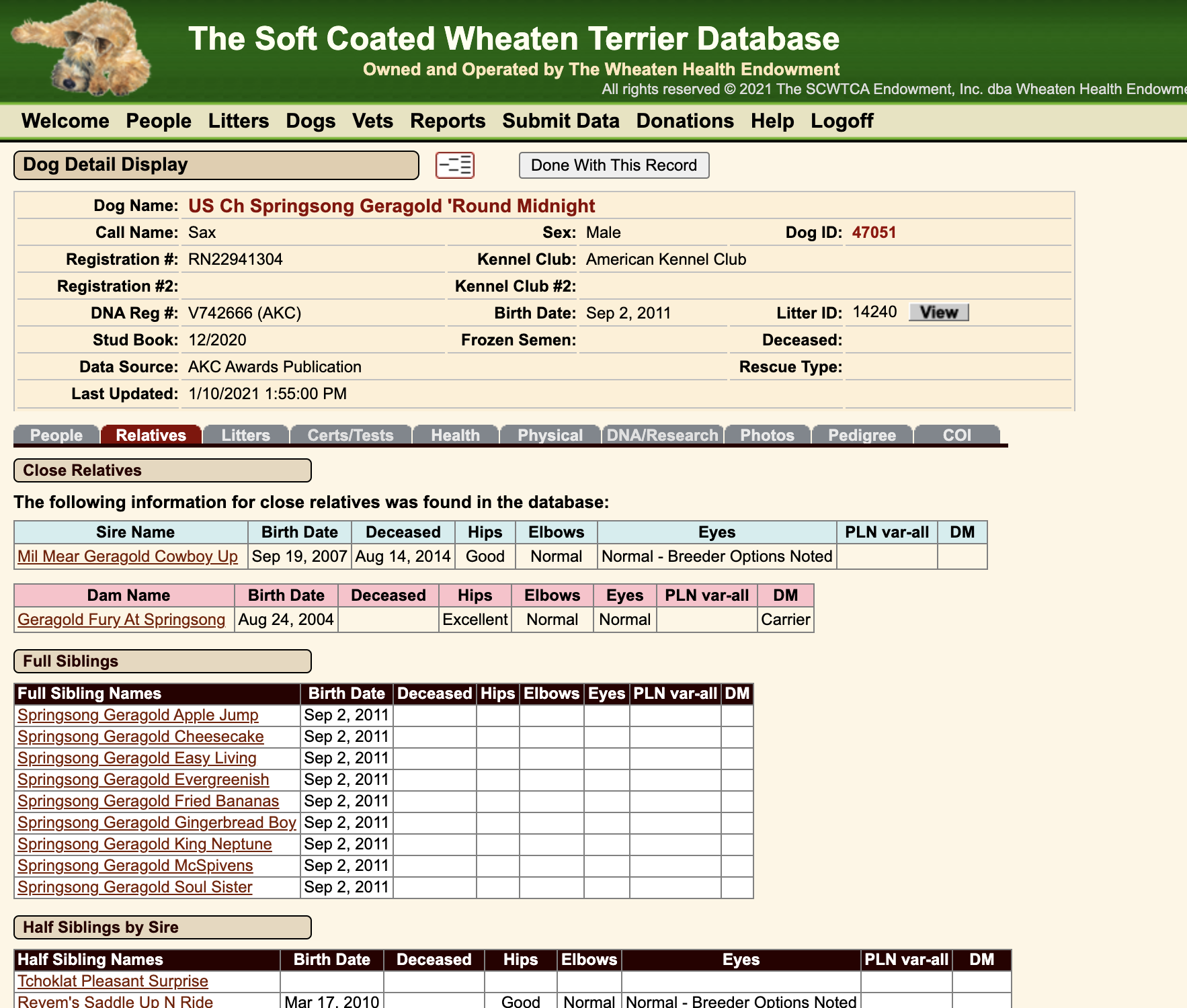Image resolution: width=1187 pixels, height=1008 pixels.
Task: Open the Vets menu
Action: click(372, 121)
